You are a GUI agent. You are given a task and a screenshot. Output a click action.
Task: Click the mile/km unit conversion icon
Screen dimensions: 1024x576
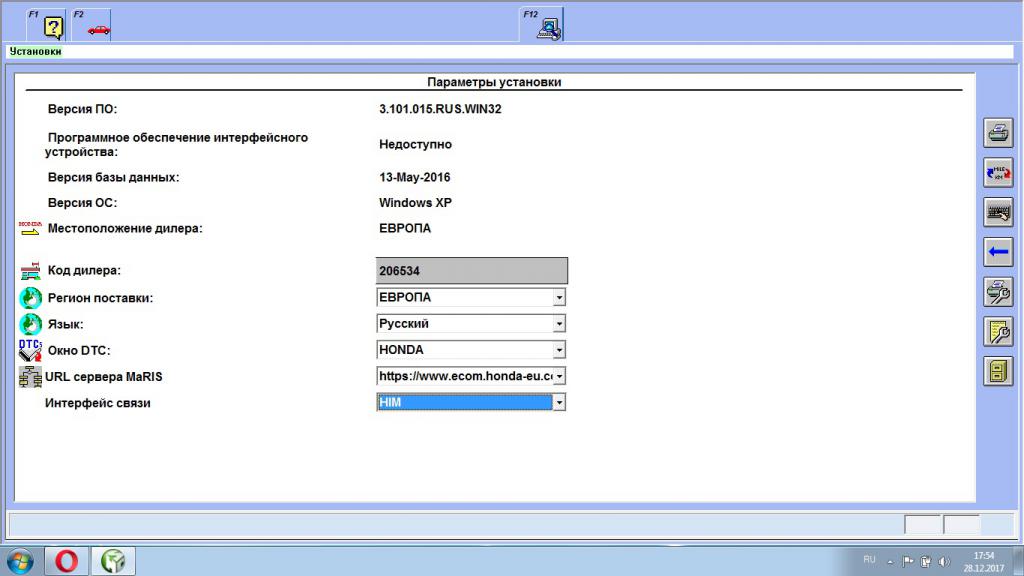pos(998,172)
